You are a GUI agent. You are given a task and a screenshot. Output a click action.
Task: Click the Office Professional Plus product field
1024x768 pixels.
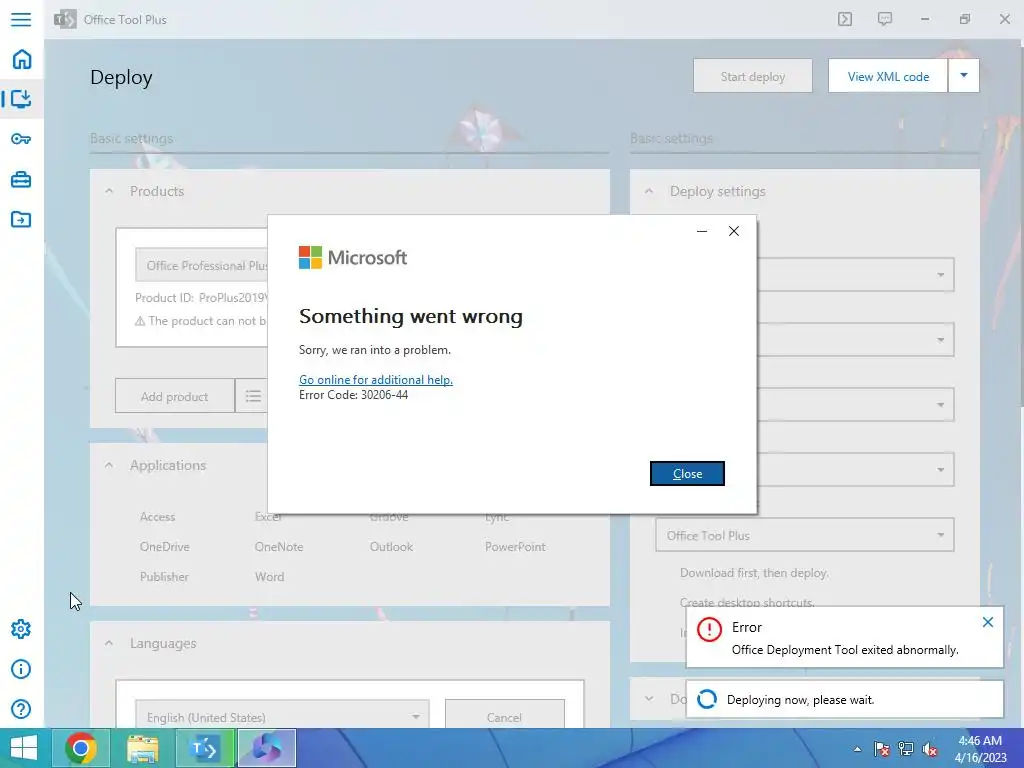(x=201, y=265)
